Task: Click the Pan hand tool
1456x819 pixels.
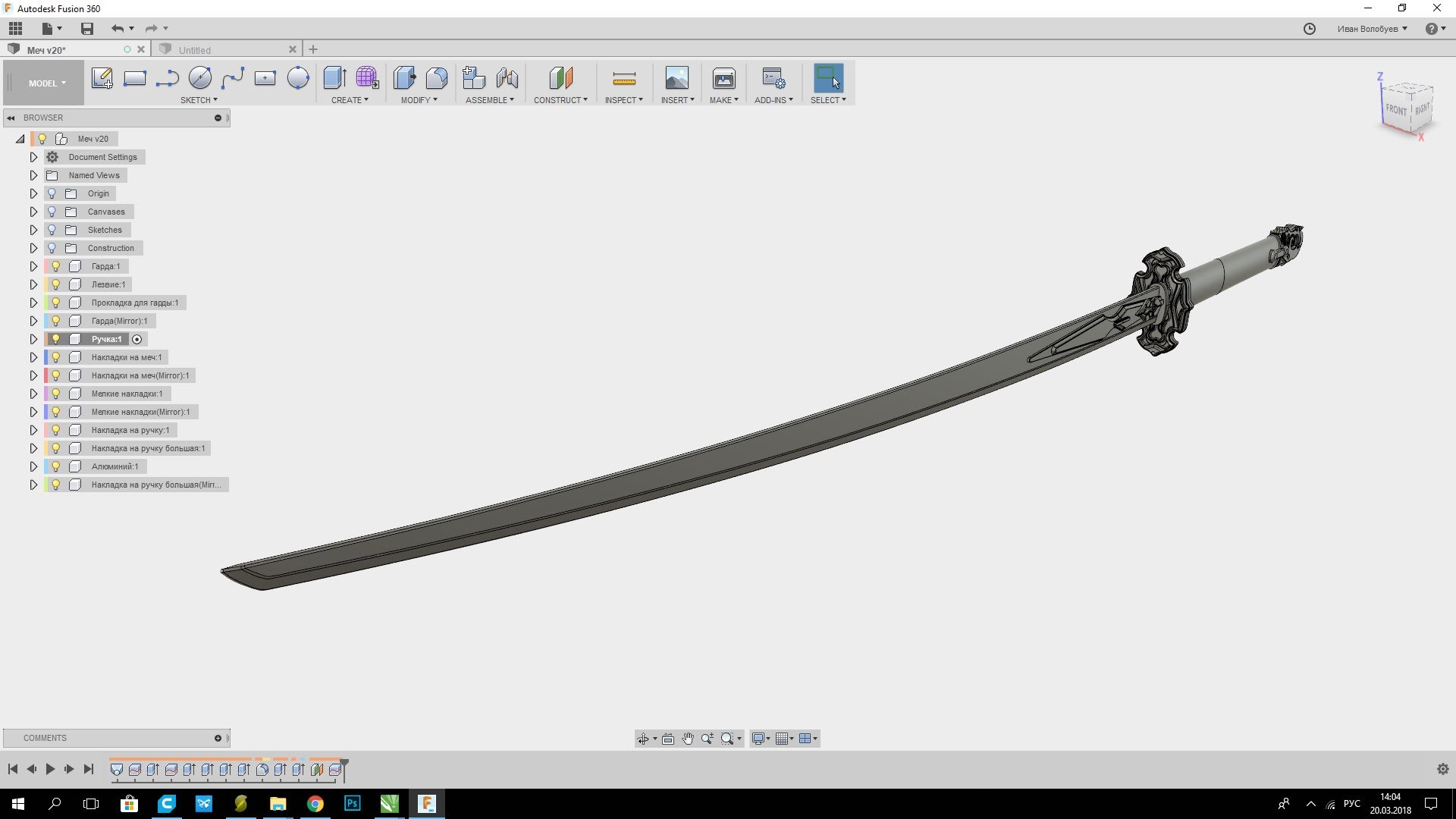Action: pos(688,739)
